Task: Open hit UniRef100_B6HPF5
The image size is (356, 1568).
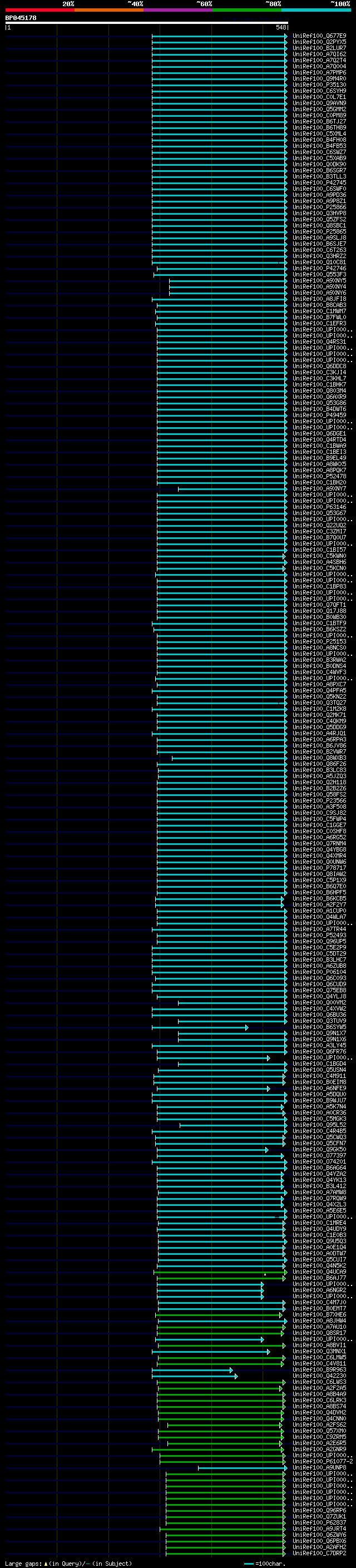Action: click(x=319, y=892)
